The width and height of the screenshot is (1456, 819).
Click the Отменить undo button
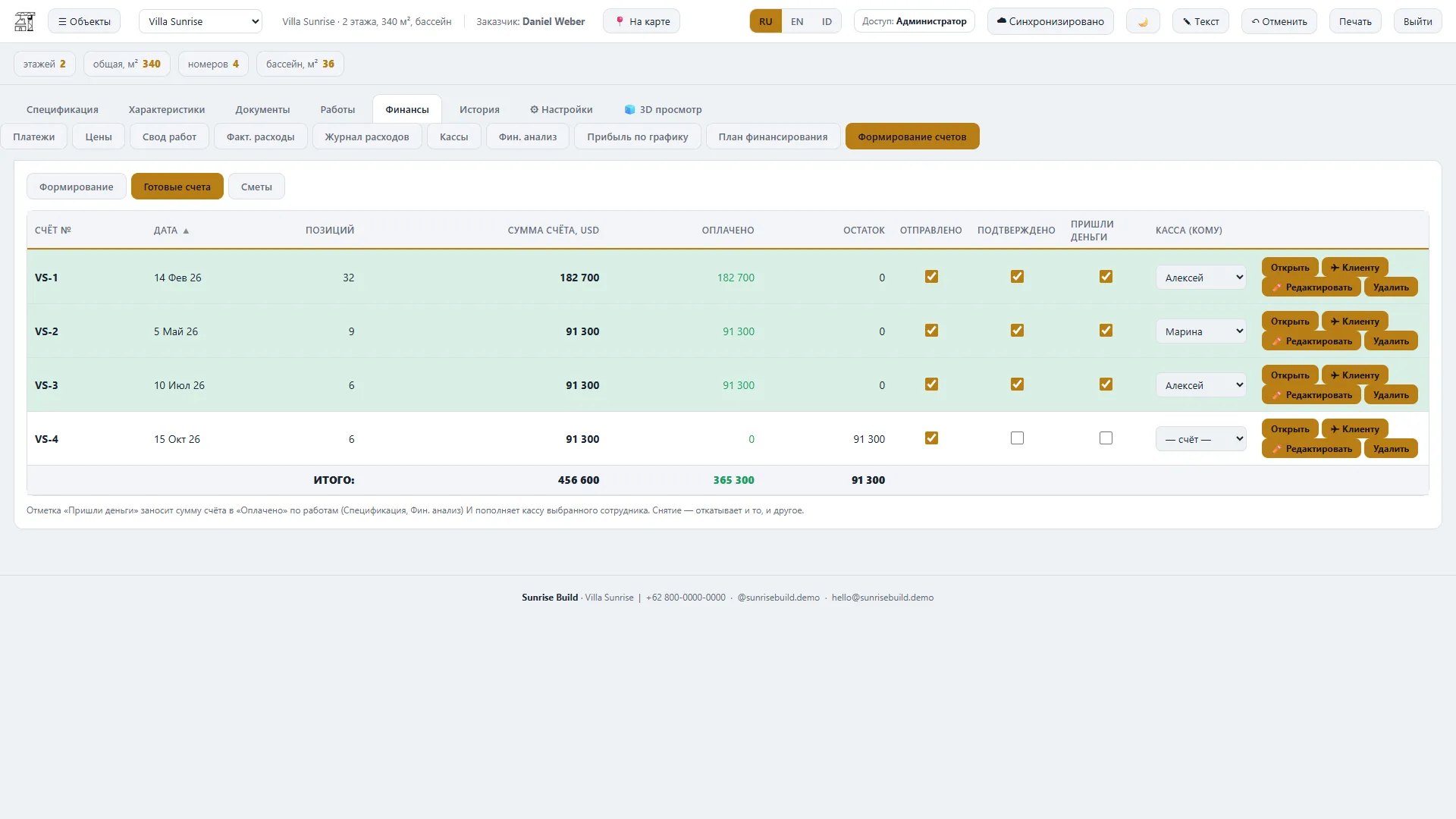pos(1279,21)
